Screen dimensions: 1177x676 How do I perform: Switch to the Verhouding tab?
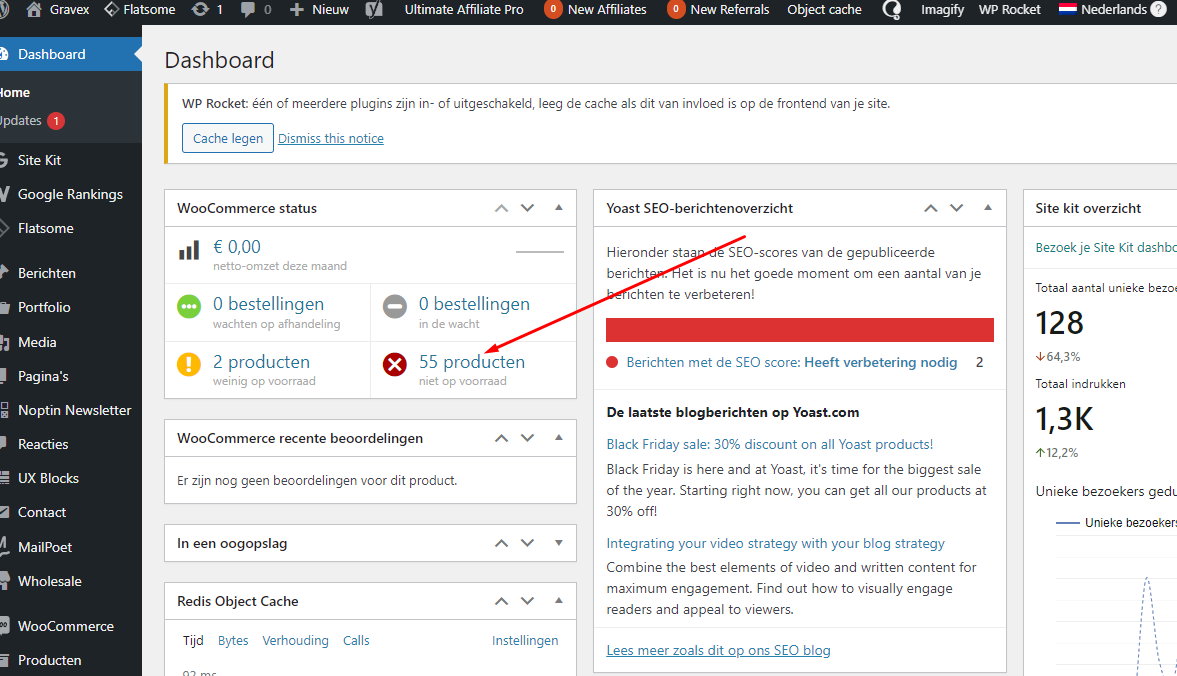pyautogui.click(x=295, y=641)
